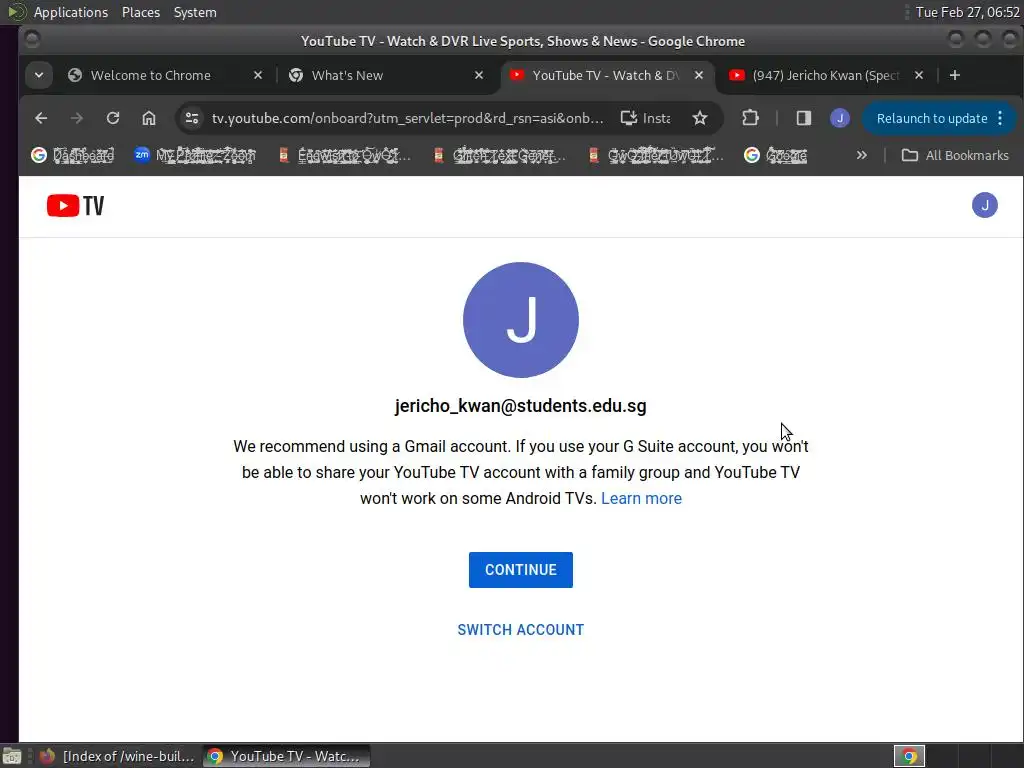This screenshot has height=768, width=1024.
Task: Open the System menu
Action: [x=195, y=12]
